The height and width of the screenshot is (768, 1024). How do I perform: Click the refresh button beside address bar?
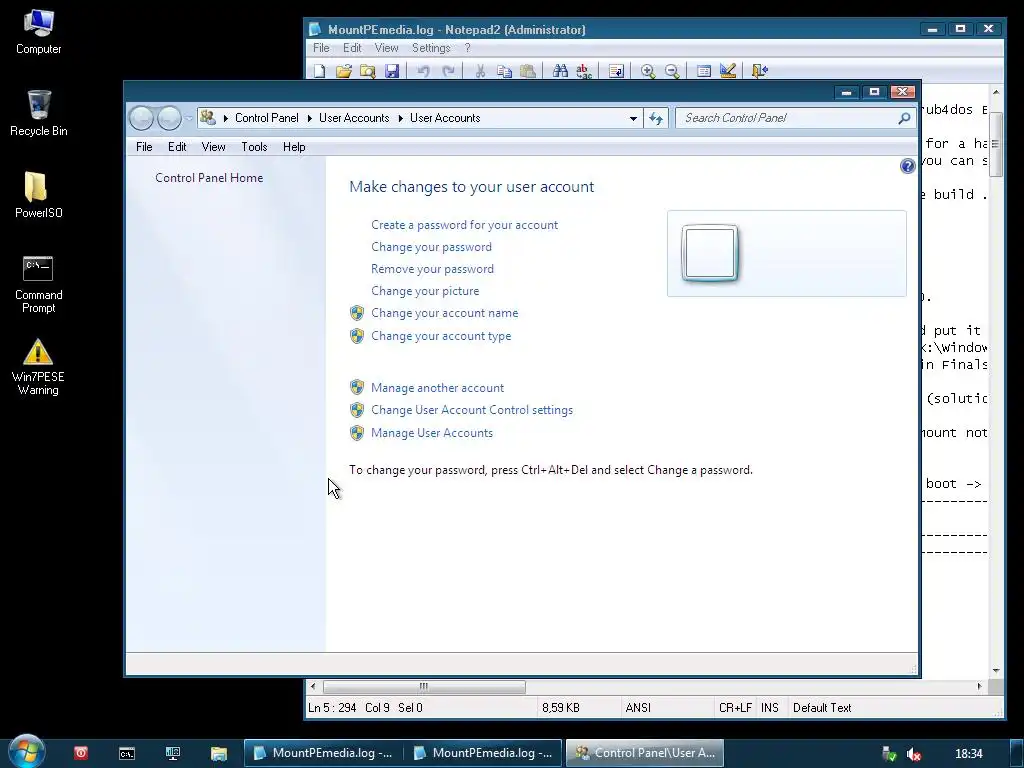pos(656,118)
